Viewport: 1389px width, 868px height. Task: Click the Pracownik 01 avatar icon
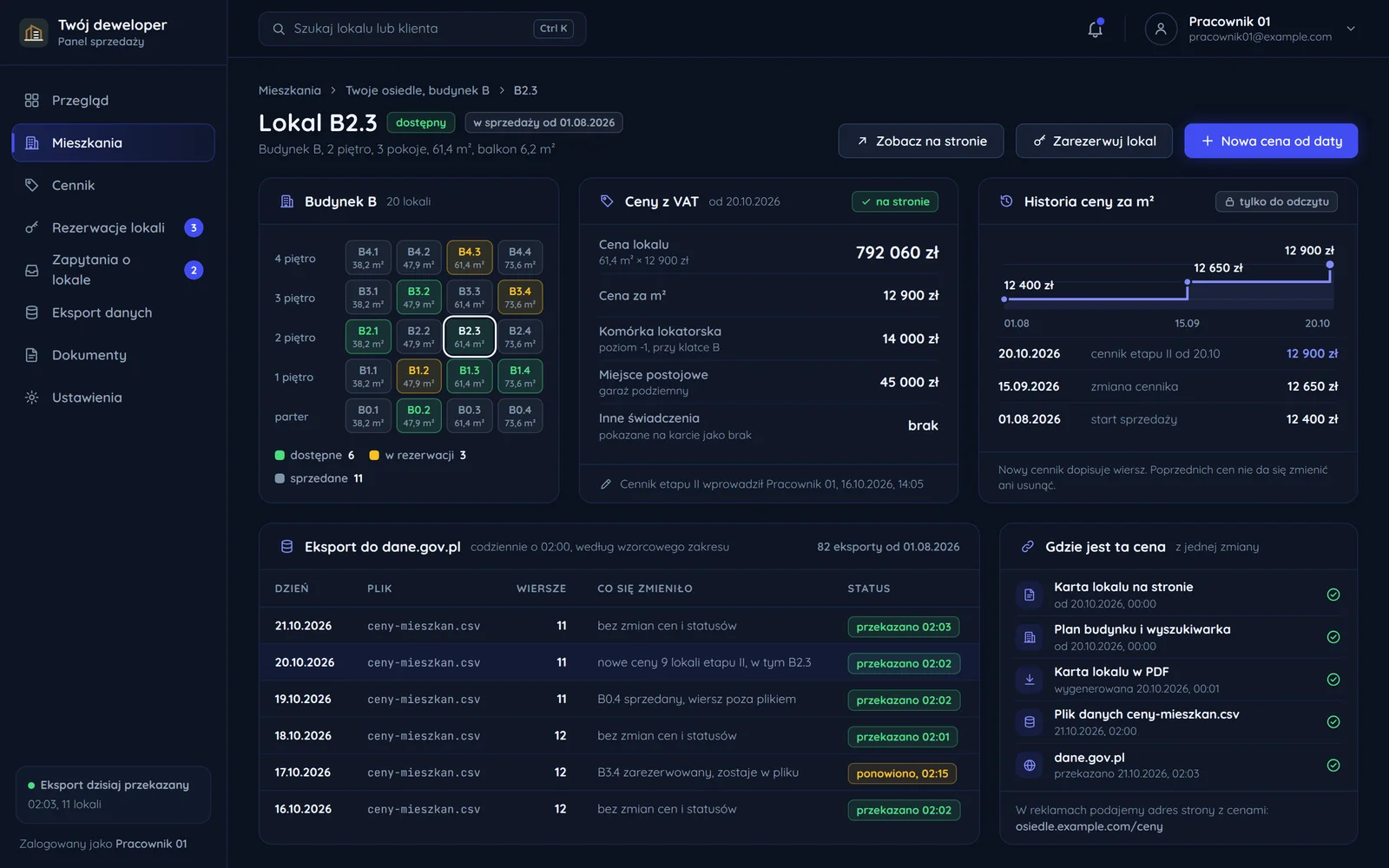(x=1161, y=29)
